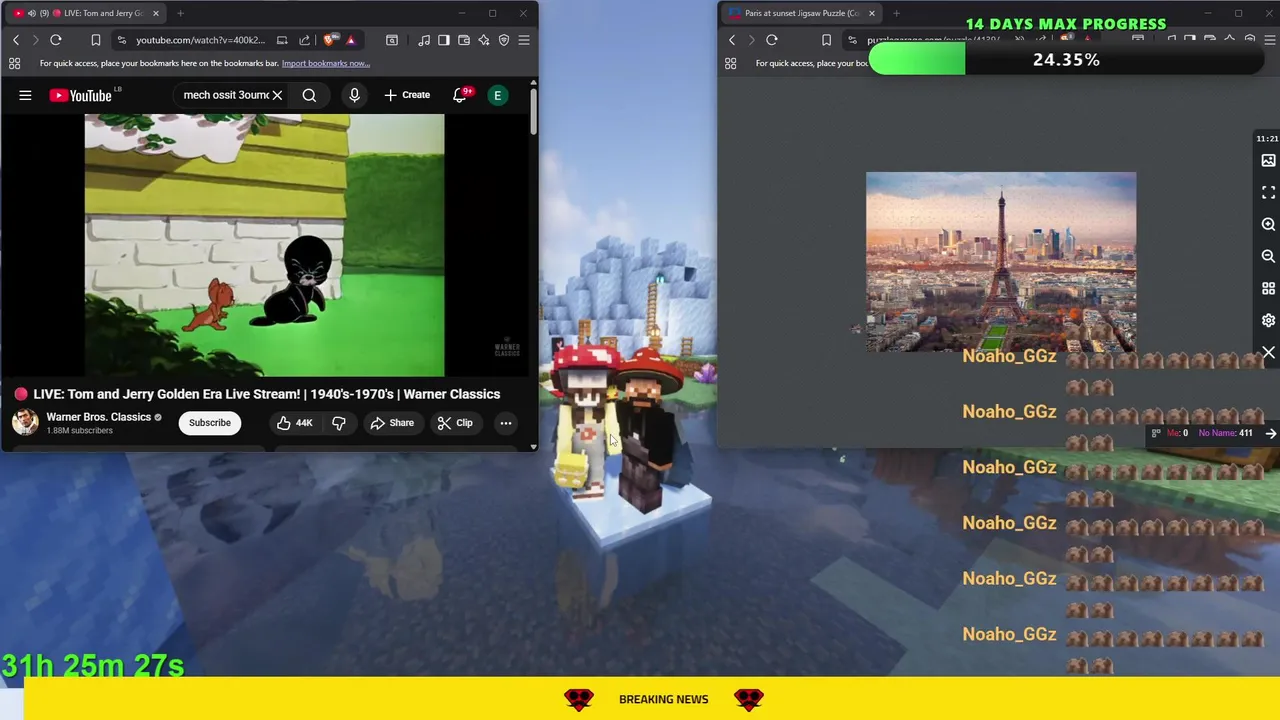The width and height of the screenshot is (1280, 720).
Task: Click the Brave Rewards triangle icon
Action: coord(350,40)
